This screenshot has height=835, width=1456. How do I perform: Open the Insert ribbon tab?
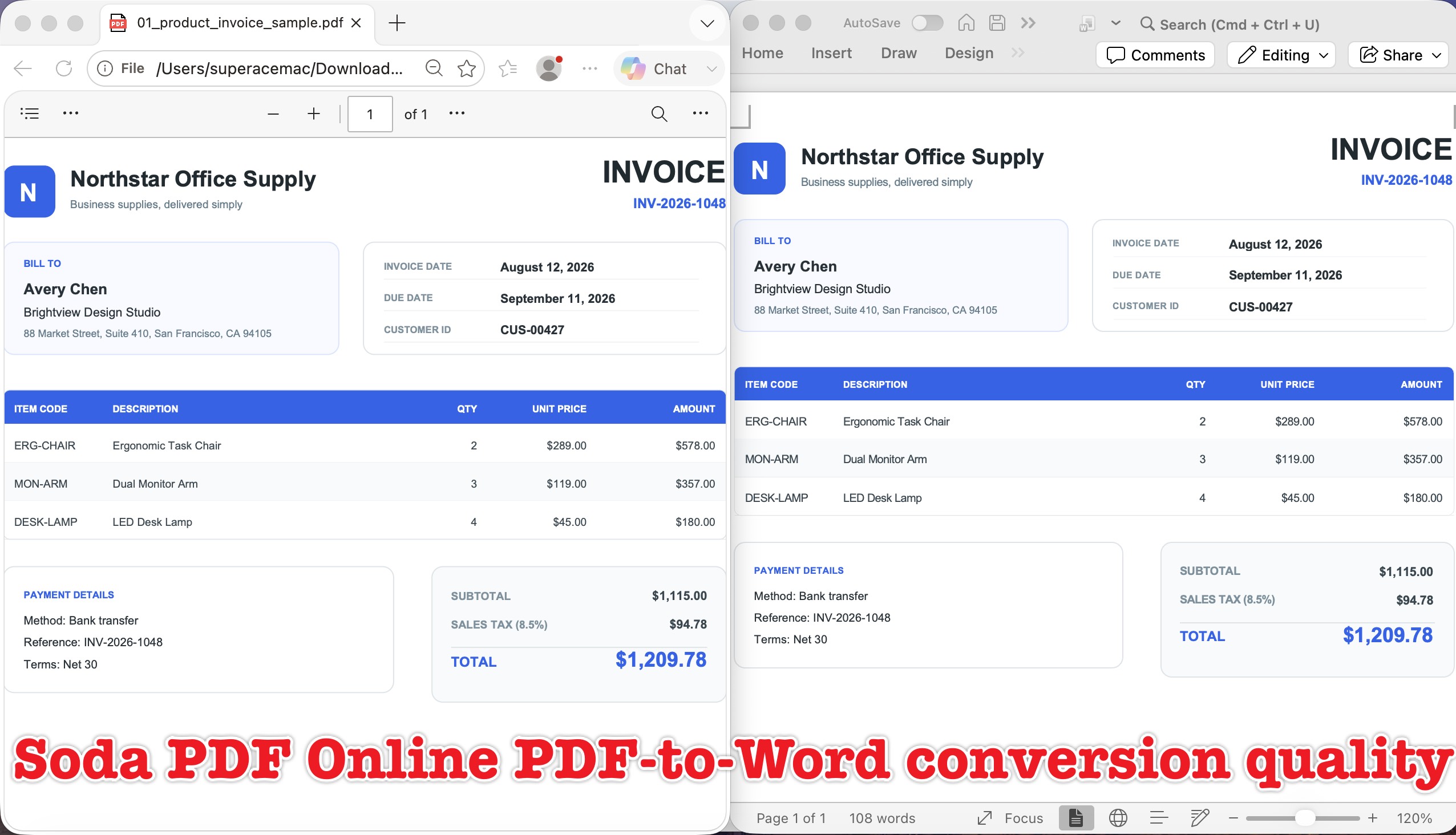pos(831,54)
